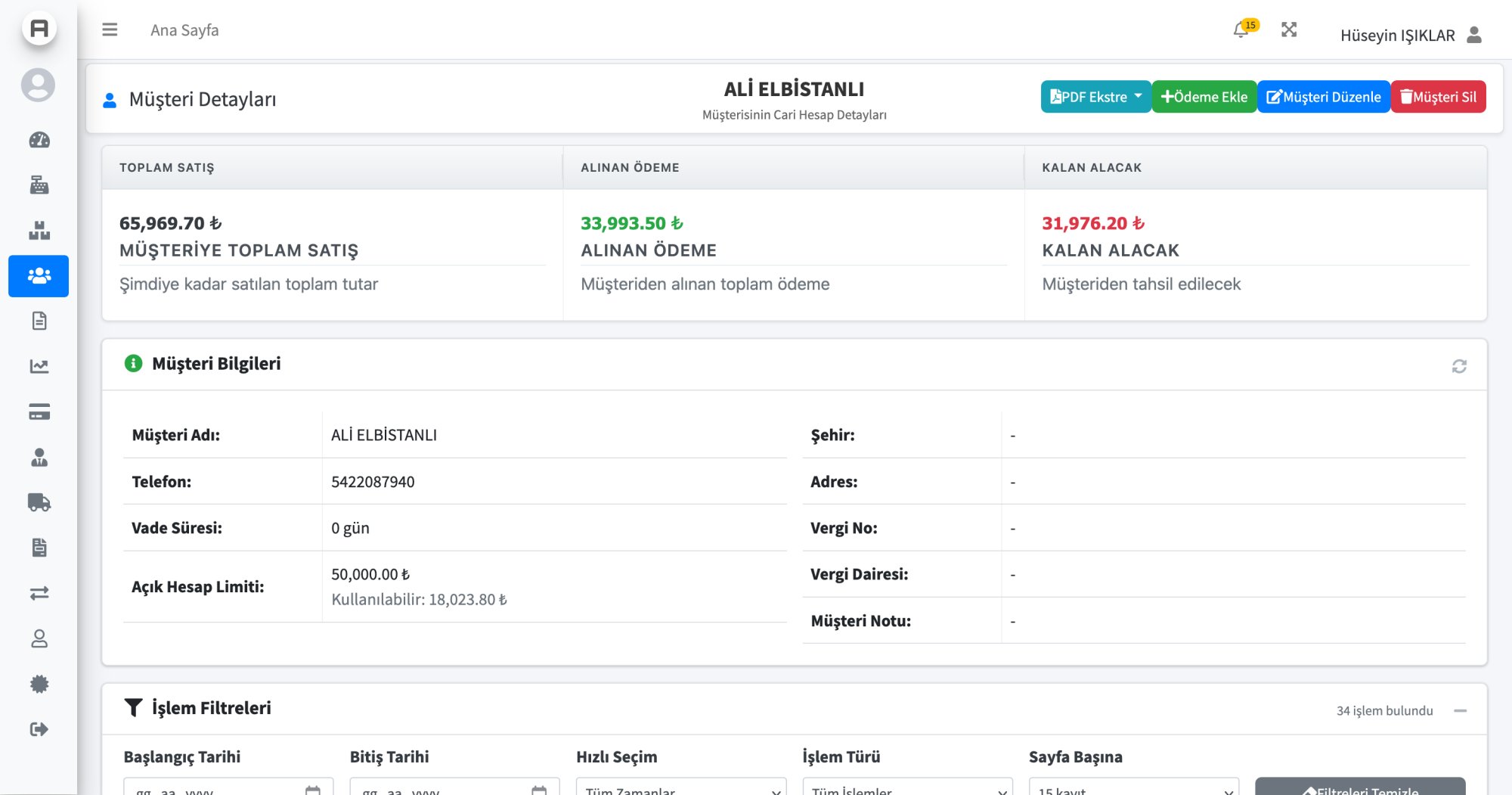Toggle sidebar with the hamburger menu
The height and width of the screenshot is (795, 1512).
tap(110, 30)
